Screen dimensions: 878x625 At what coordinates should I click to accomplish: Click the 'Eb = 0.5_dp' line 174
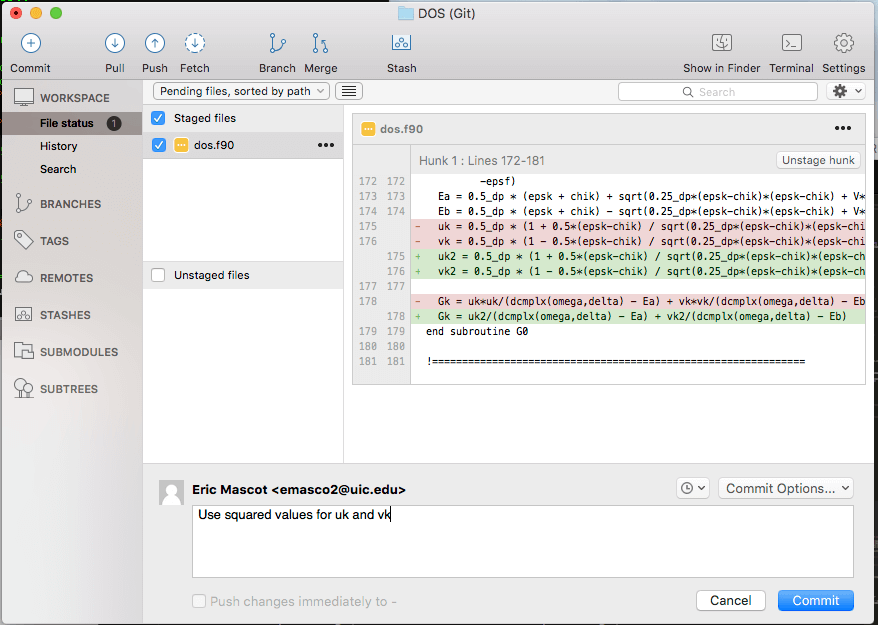click(x=638, y=211)
